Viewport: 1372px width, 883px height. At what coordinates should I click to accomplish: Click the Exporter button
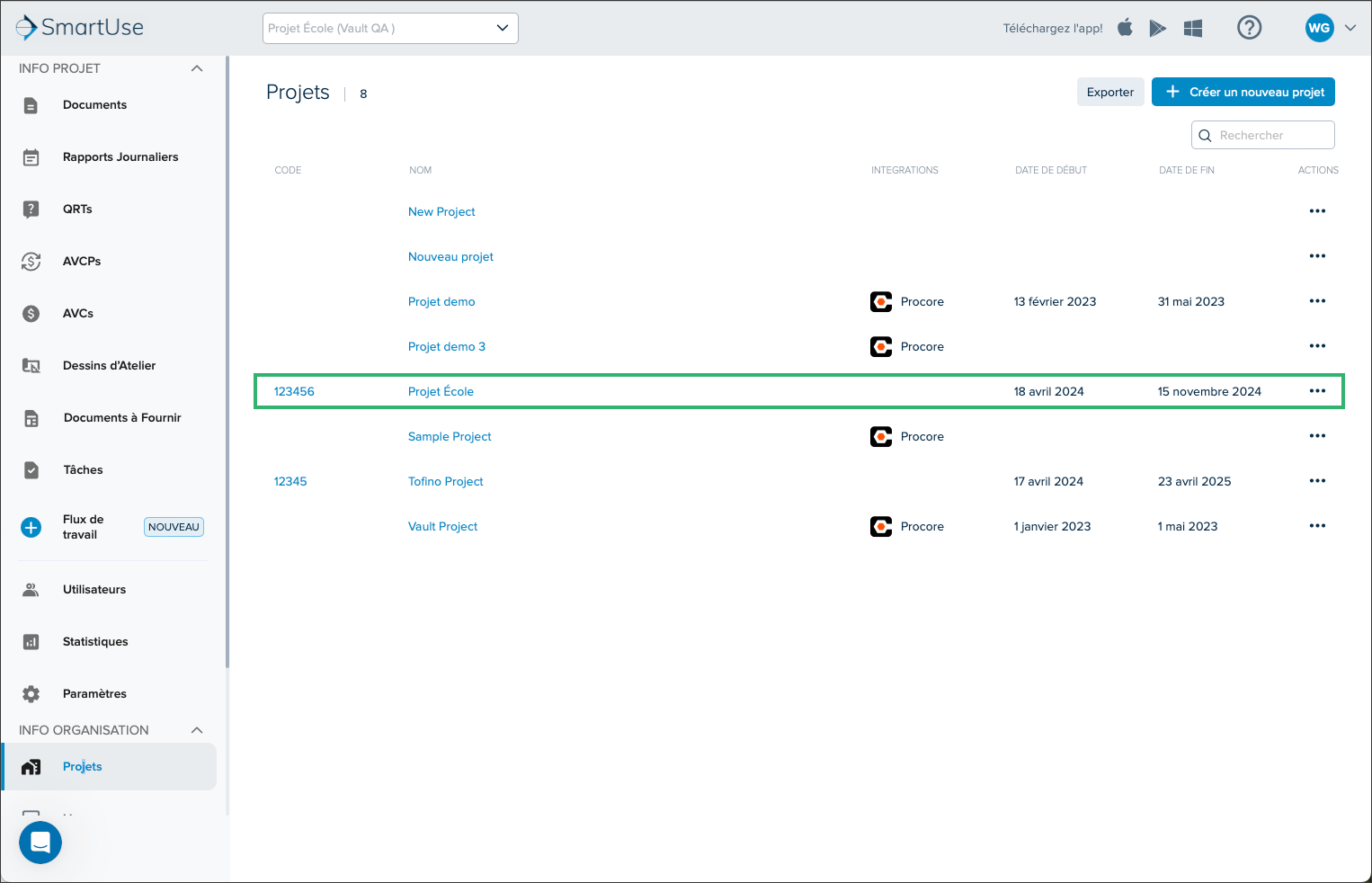click(1110, 92)
